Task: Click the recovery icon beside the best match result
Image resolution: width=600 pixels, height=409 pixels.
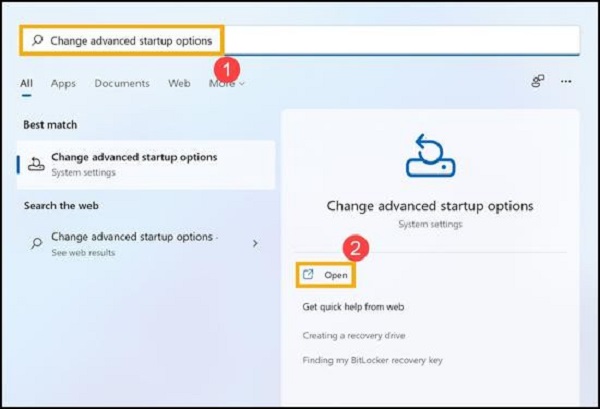Action: (x=36, y=164)
